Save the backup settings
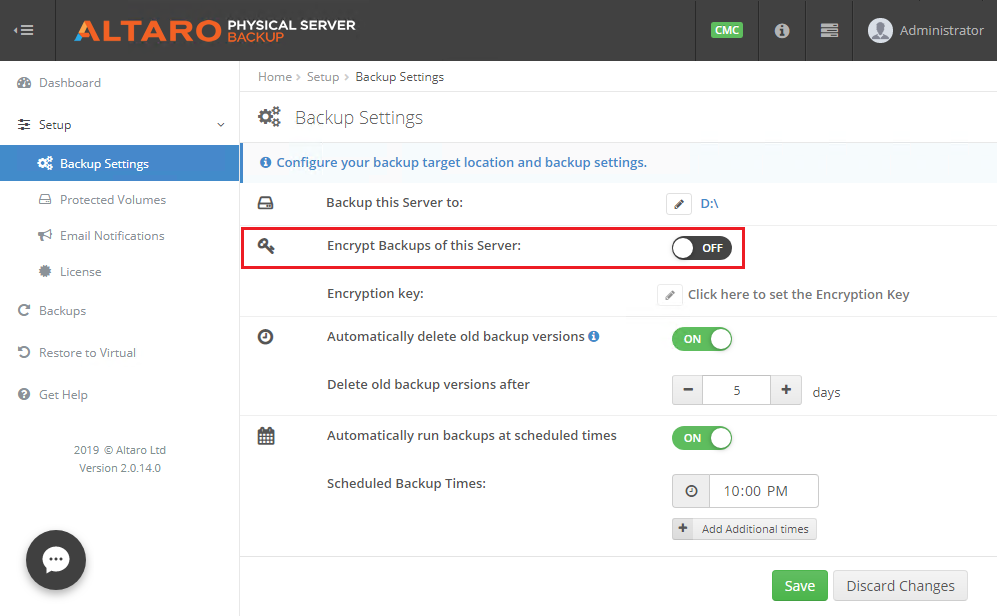This screenshot has width=997, height=616. (x=799, y=585)
